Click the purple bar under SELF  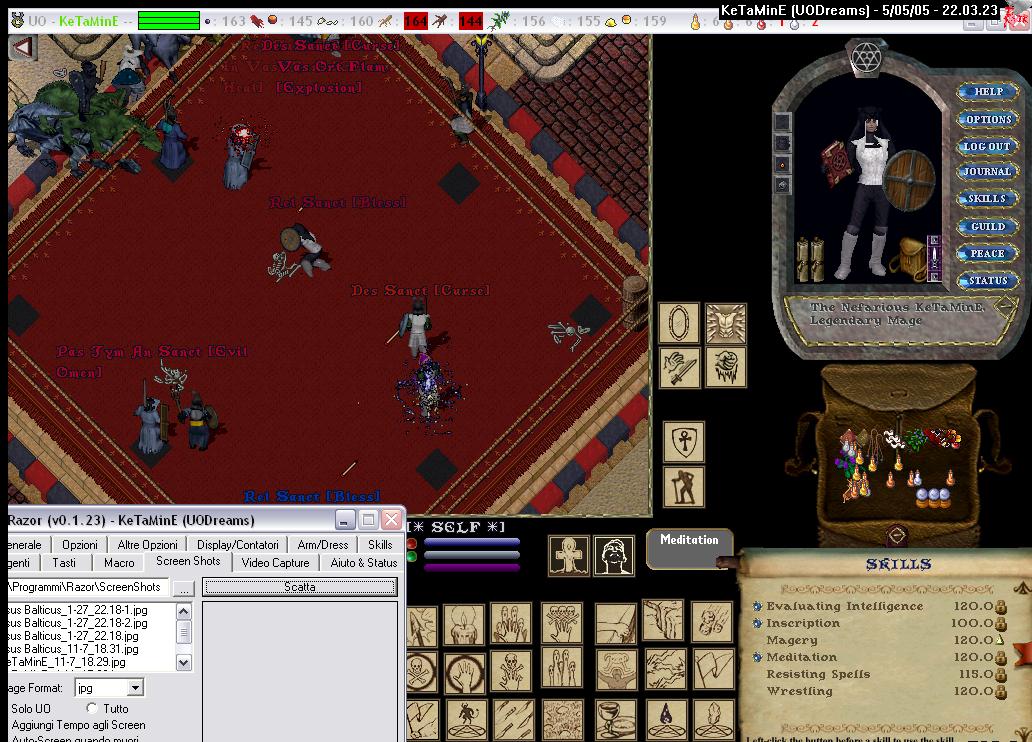[472, 567]
